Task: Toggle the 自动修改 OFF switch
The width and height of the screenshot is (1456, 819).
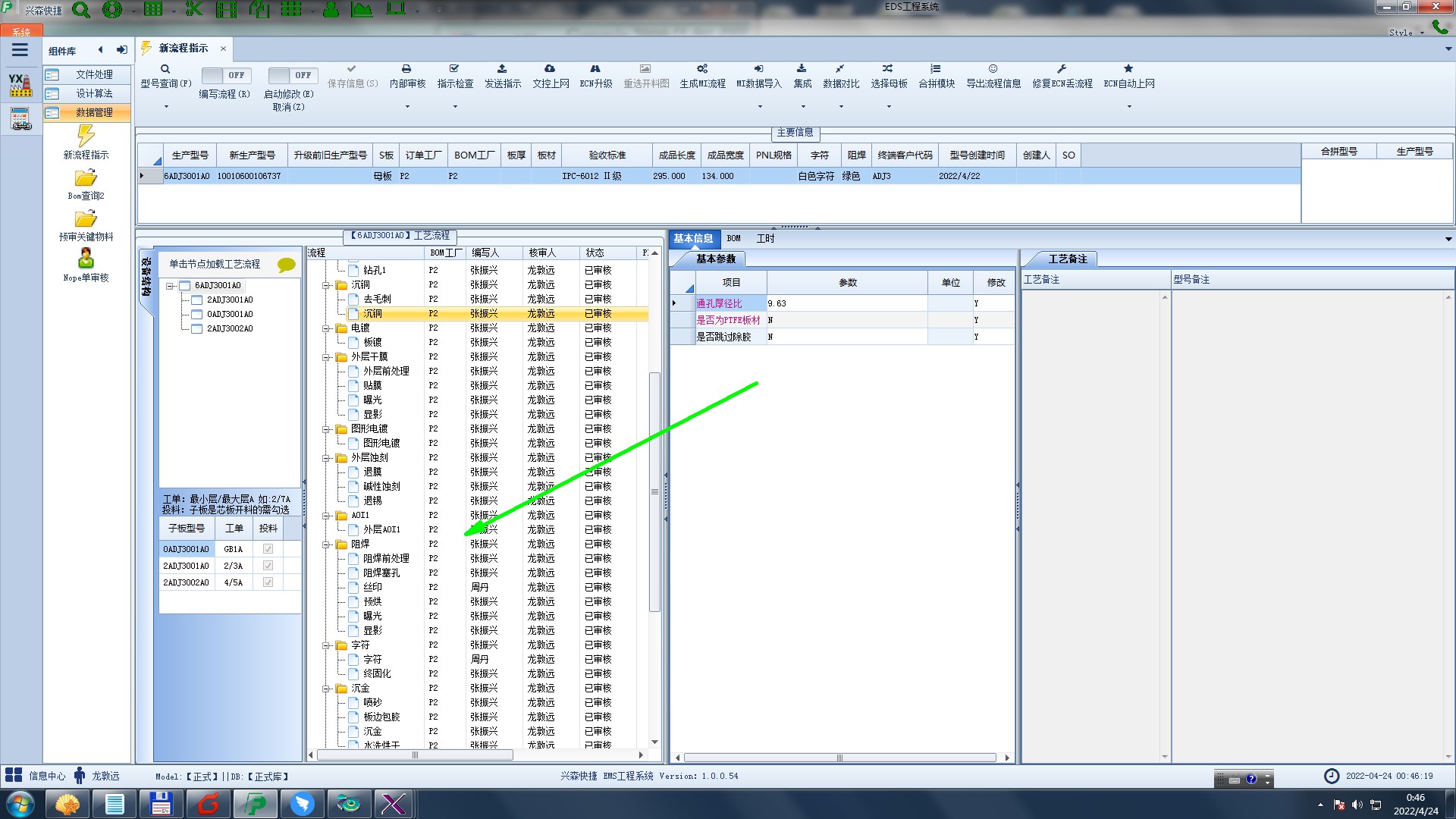Action: click(x=292, y=75)
